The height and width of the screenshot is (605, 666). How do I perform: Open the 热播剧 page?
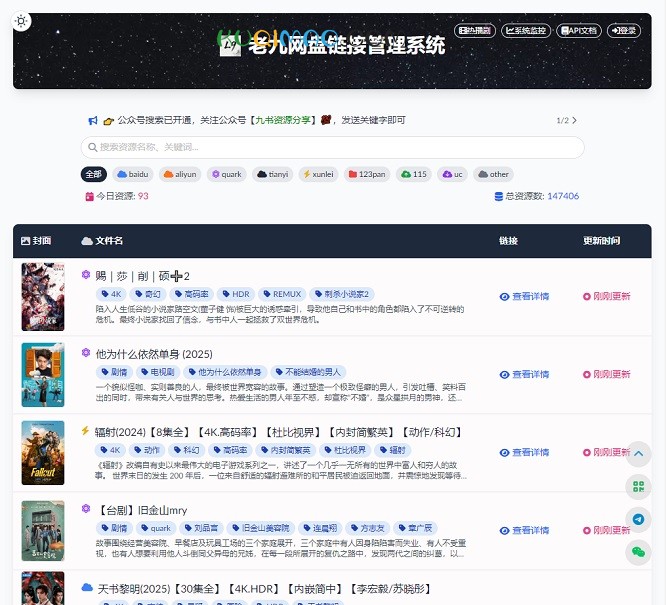tap(474, 31)
